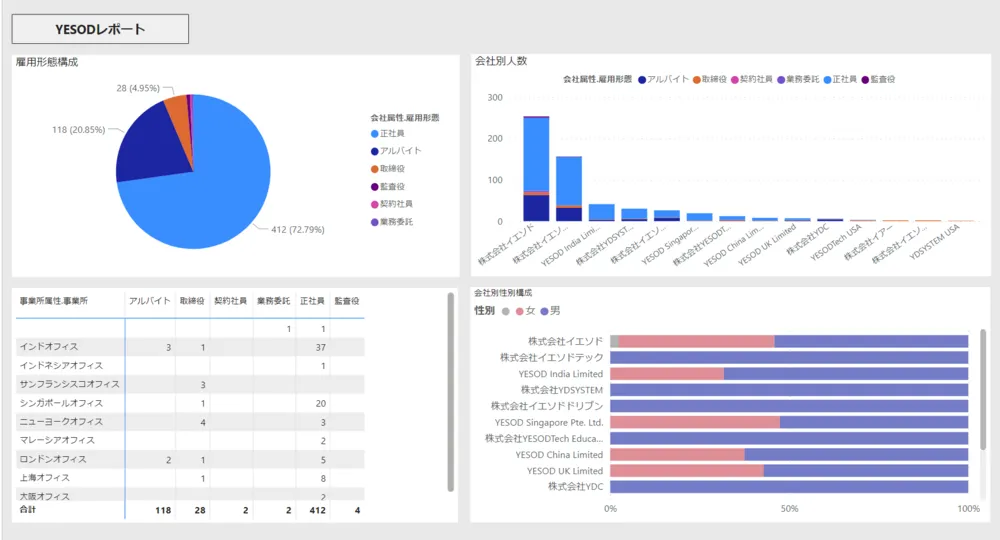Click the 28 (4.95%) pie data label
The width and height of the screenshot is (1000, 540).
pos(138,88)
